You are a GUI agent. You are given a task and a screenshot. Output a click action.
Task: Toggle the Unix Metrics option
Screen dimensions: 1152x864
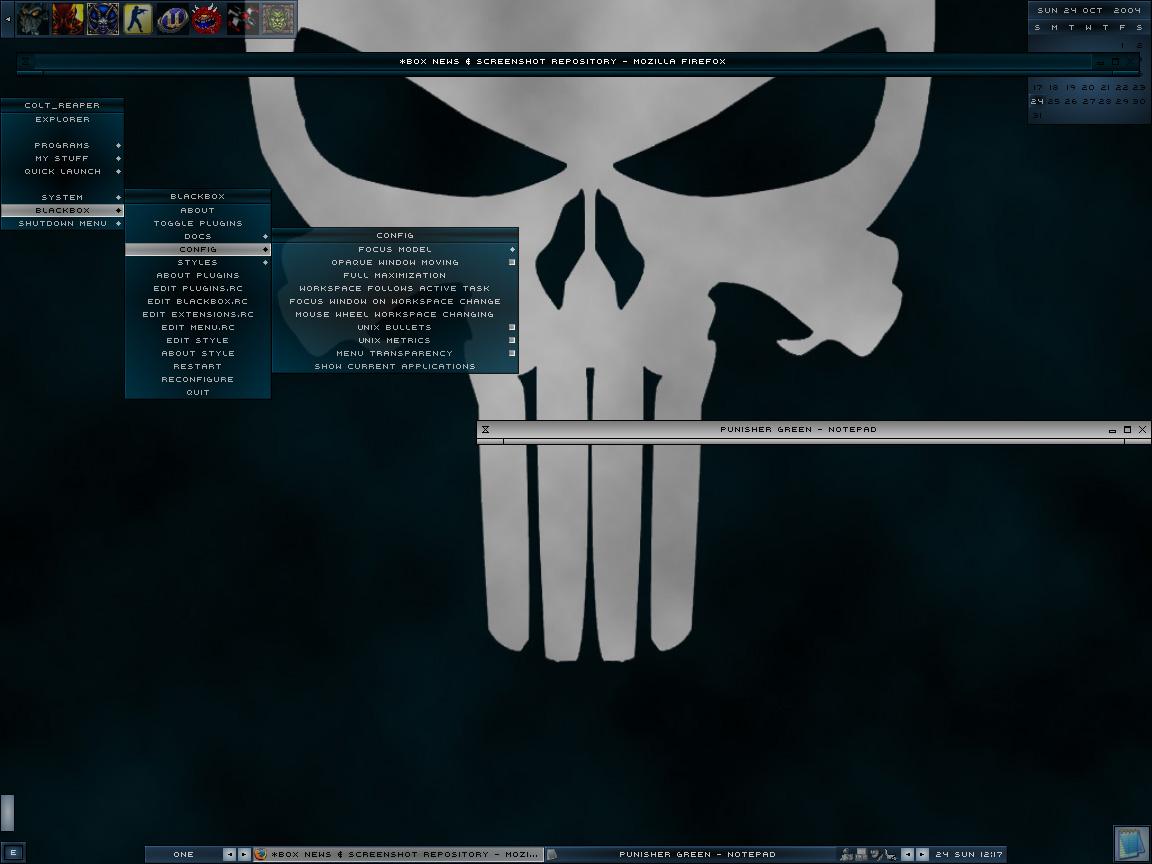395,340
